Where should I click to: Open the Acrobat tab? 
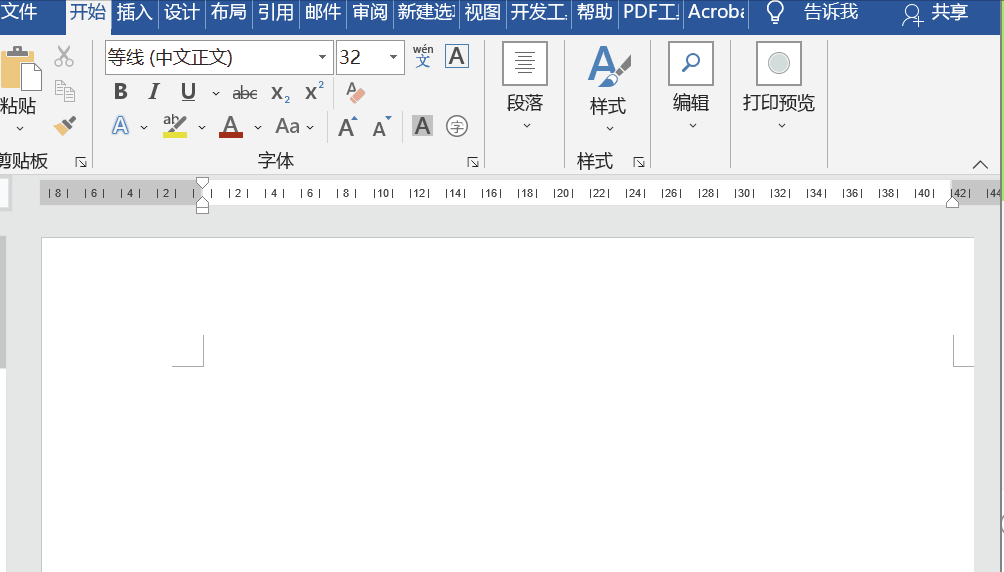(716, 12)
